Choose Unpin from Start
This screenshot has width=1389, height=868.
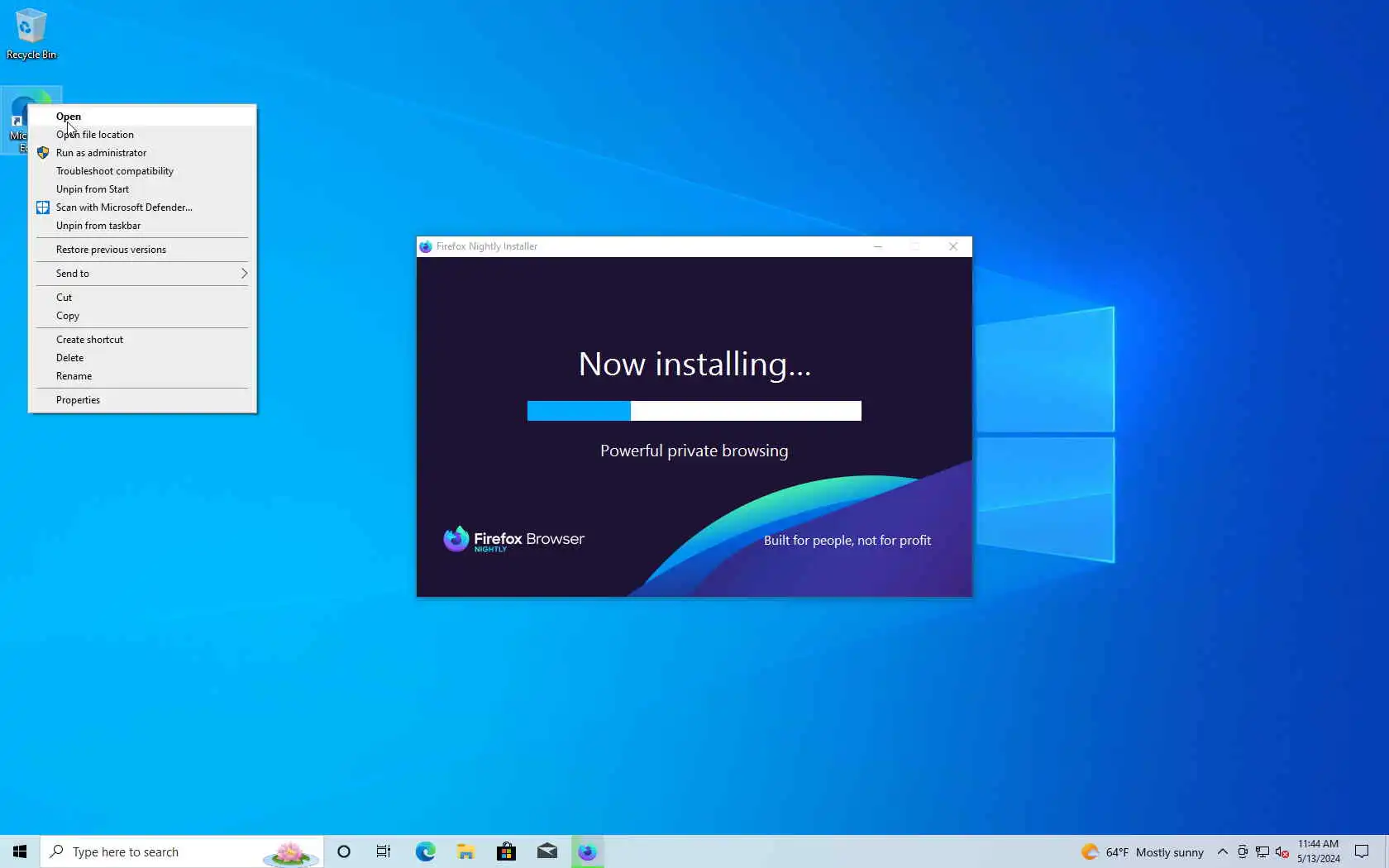pos(142,189)
